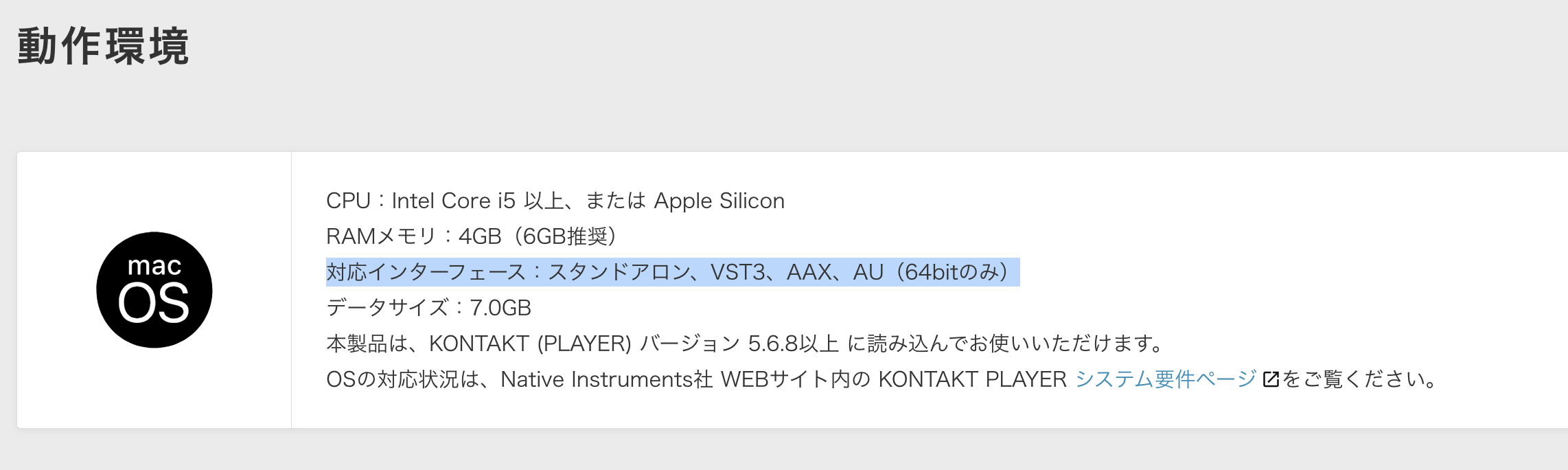Click the データサイズ 7.0GB line
The image size is (1568, 470).
(x=428, y=308)
